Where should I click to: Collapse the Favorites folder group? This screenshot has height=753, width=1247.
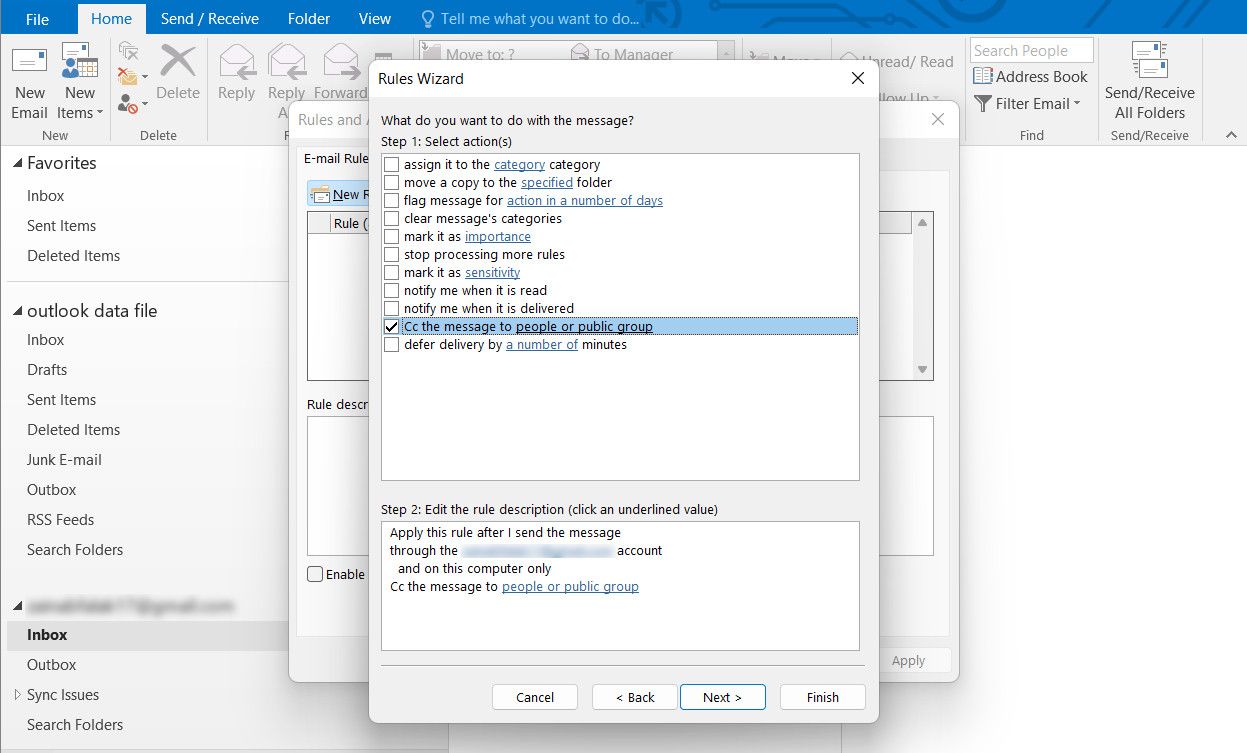17,164
